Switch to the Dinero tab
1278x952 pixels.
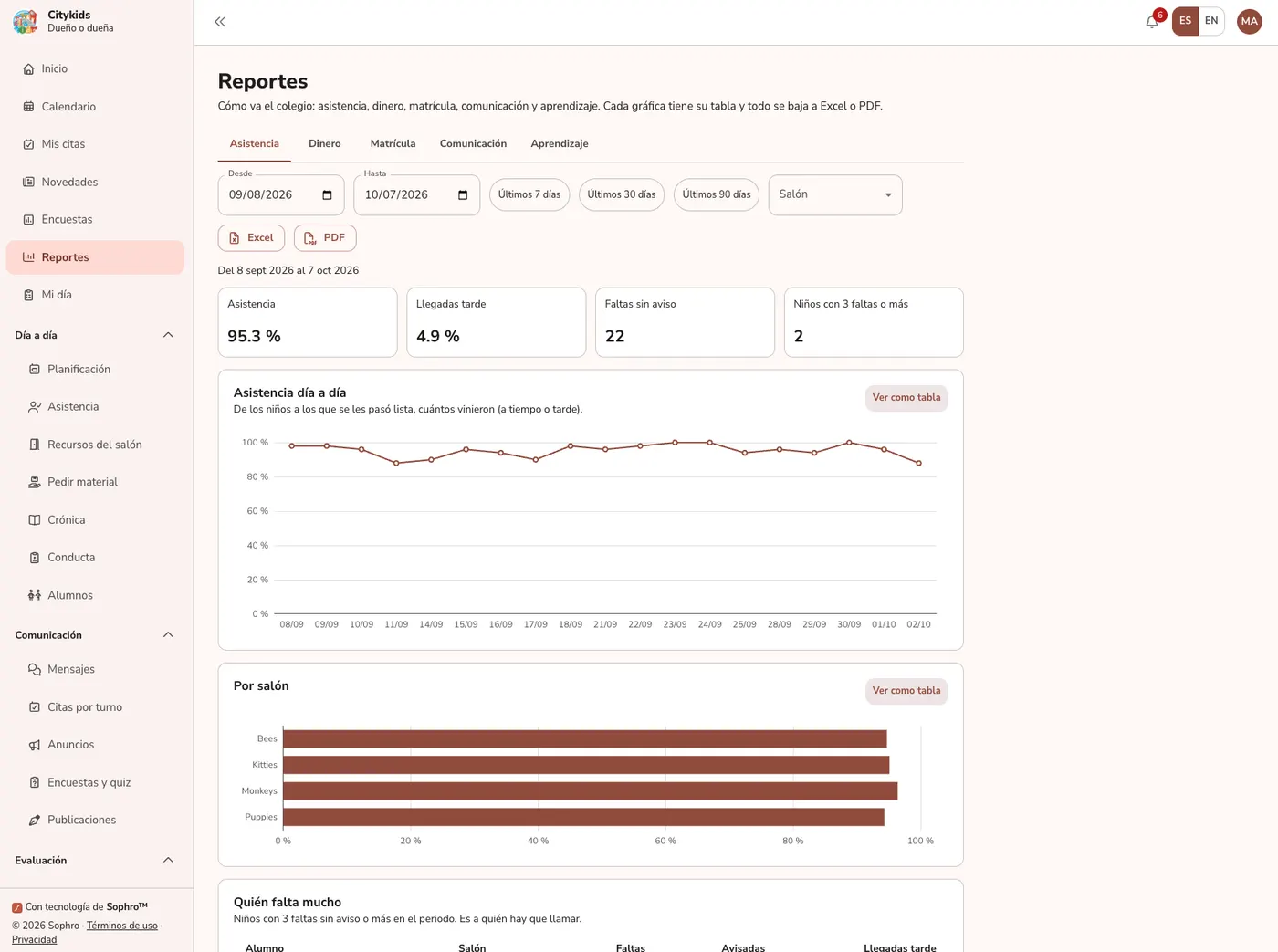pyautogui.click(x=325, y=144)
